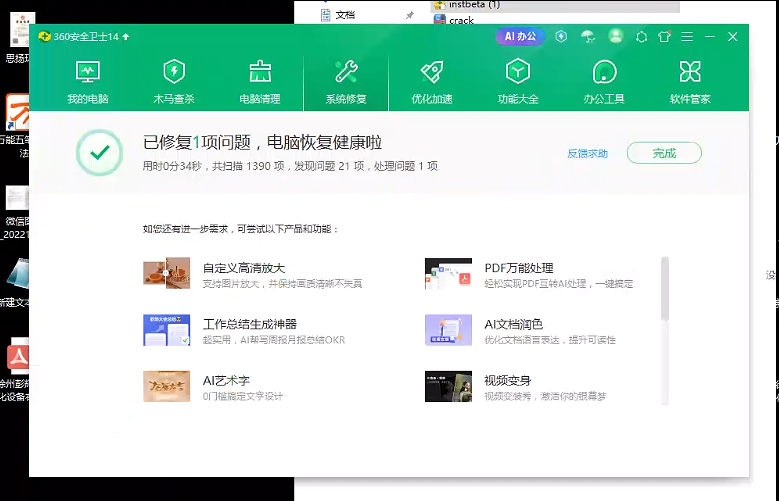Image resolution: width=779 pixels, height=501 pixels.
Task: Close the 360安全卫士 window
Action: 732,37
